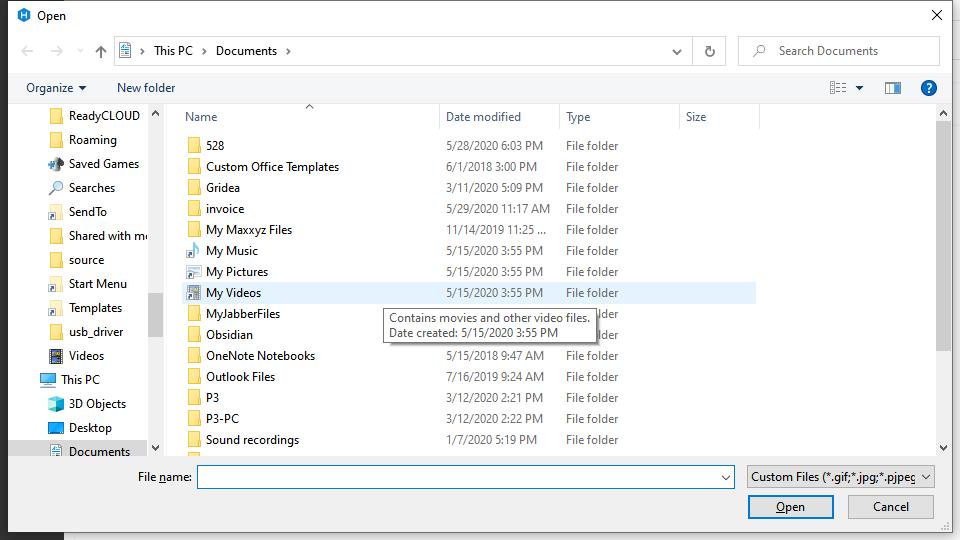960x540 pixels.
Task: Click navigation pane scroll down arrow
Action: click(x=156, y=448)
